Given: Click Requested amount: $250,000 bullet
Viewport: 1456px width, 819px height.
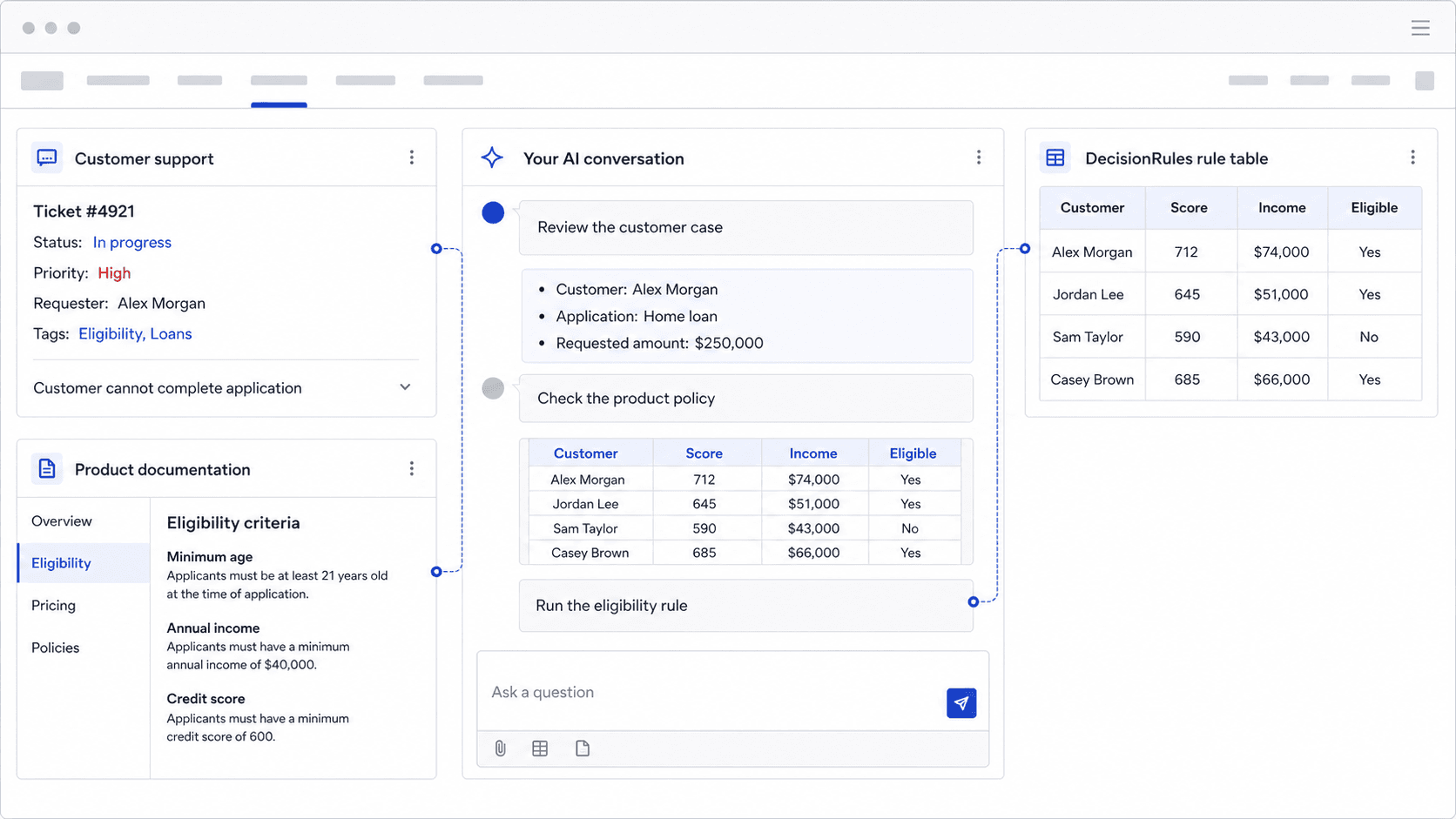Looking at the screenshot, I should 659,343.
